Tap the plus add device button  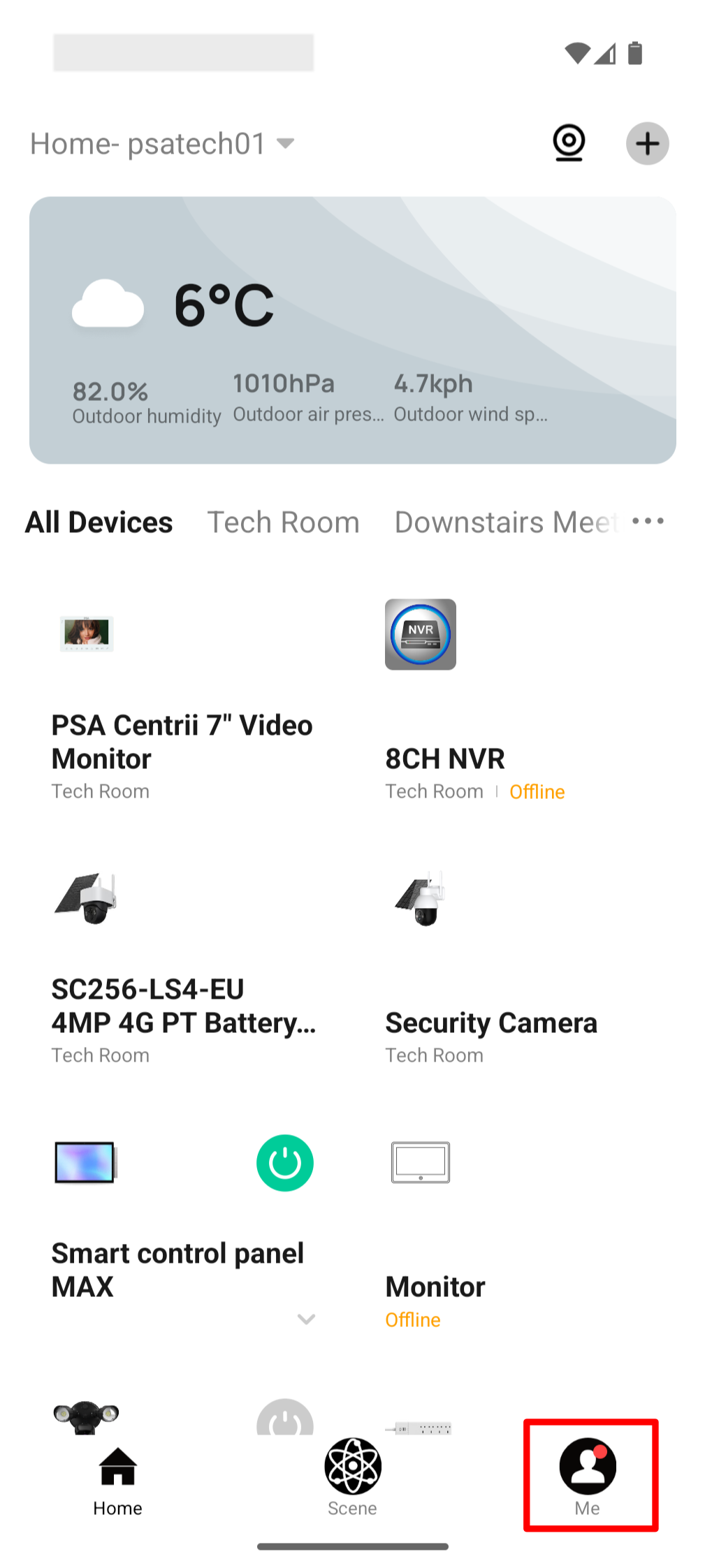tap(647, 144)
